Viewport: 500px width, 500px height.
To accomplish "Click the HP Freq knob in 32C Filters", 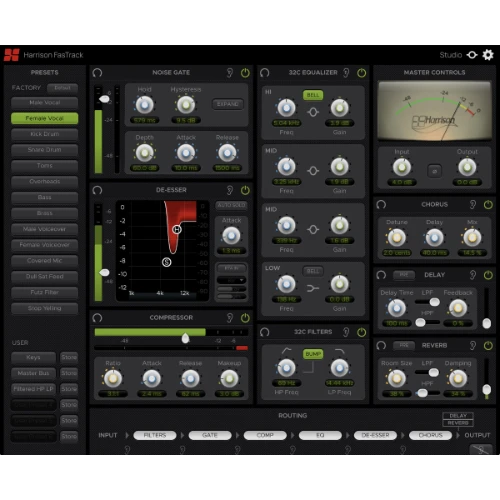I will 286,368.
